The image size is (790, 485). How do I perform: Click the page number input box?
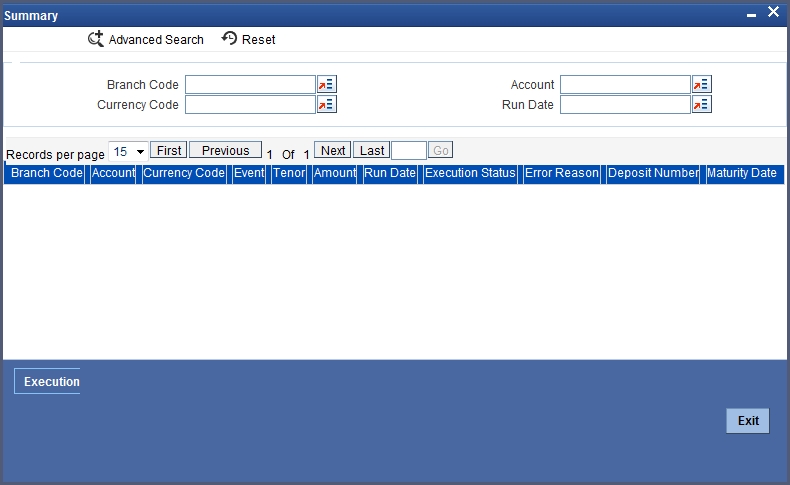(x=409, y=151)
